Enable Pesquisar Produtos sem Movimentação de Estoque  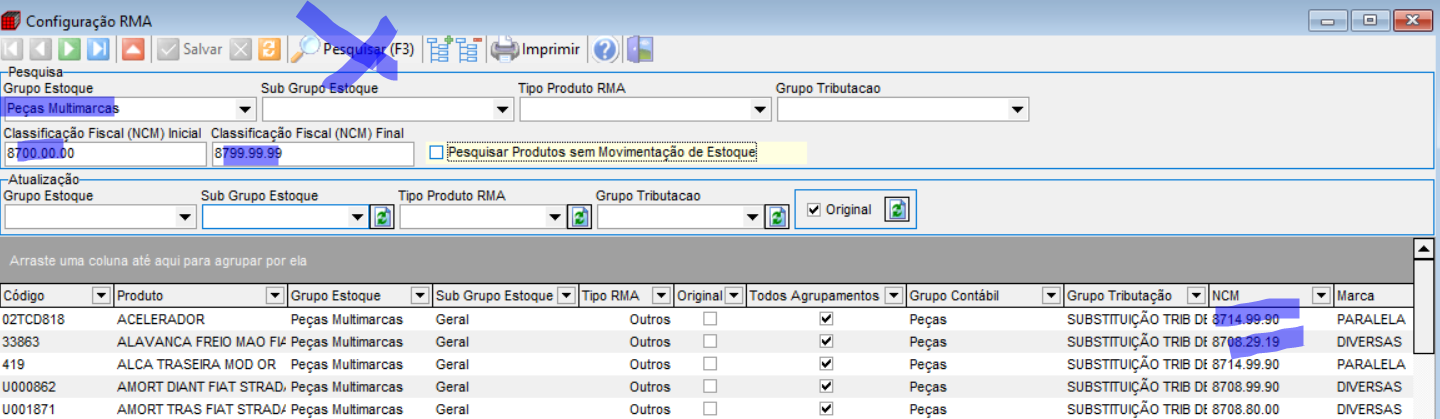click(x=435, y=152)
